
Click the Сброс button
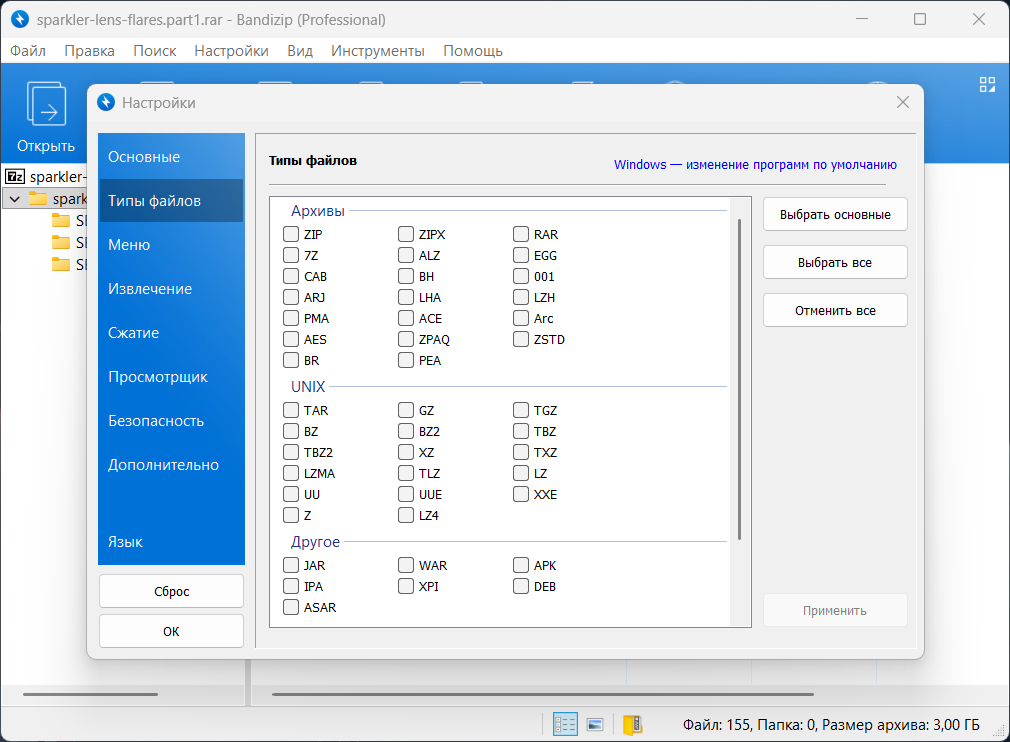point(171,591)
